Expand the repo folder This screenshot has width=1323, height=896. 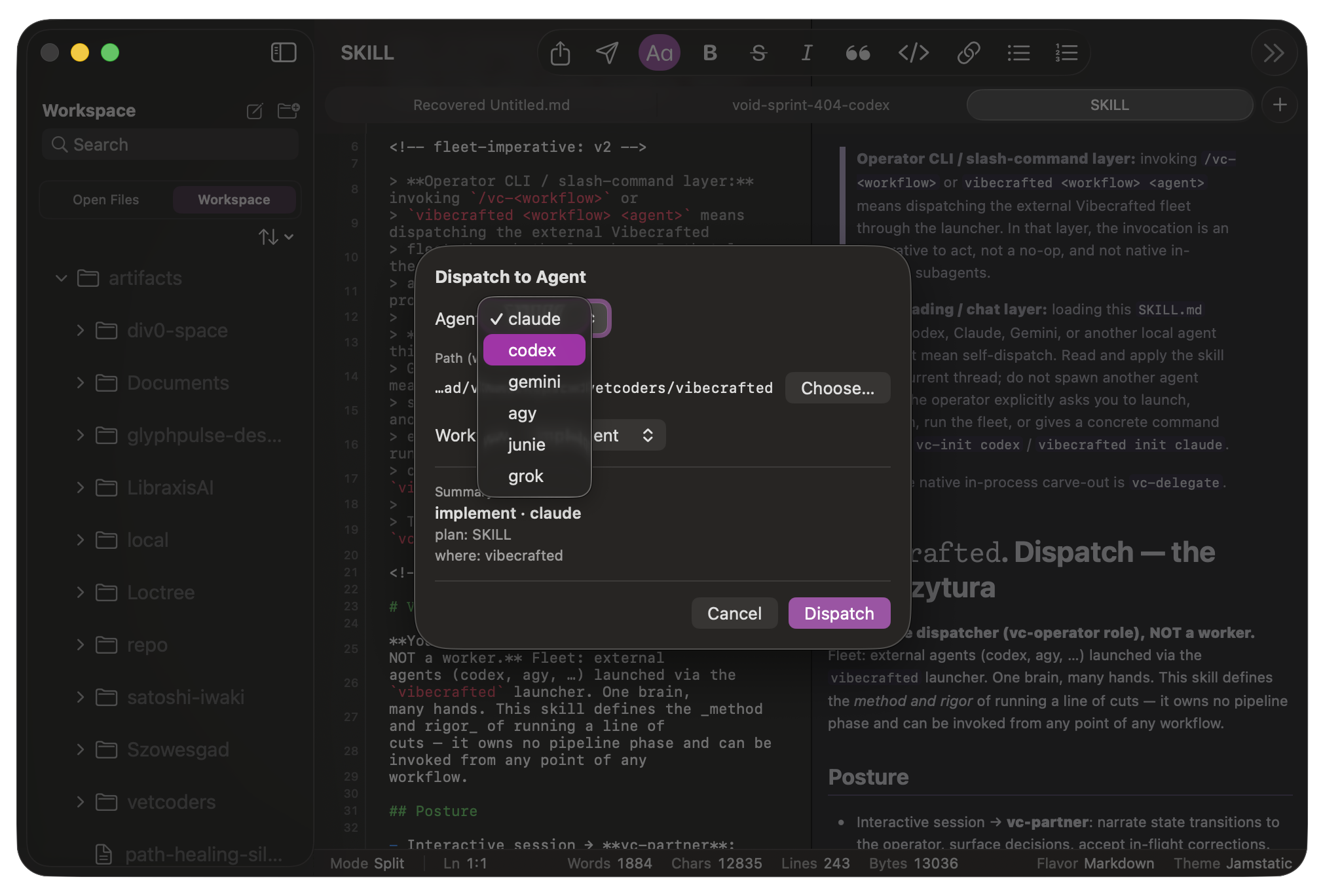tap(80, 645)
